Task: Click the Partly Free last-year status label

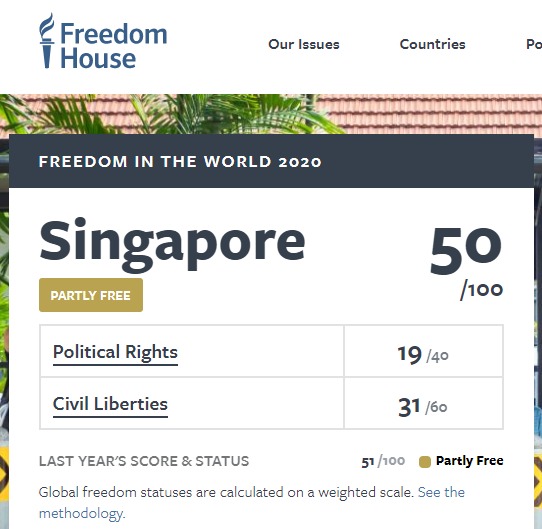Action: 469,461
